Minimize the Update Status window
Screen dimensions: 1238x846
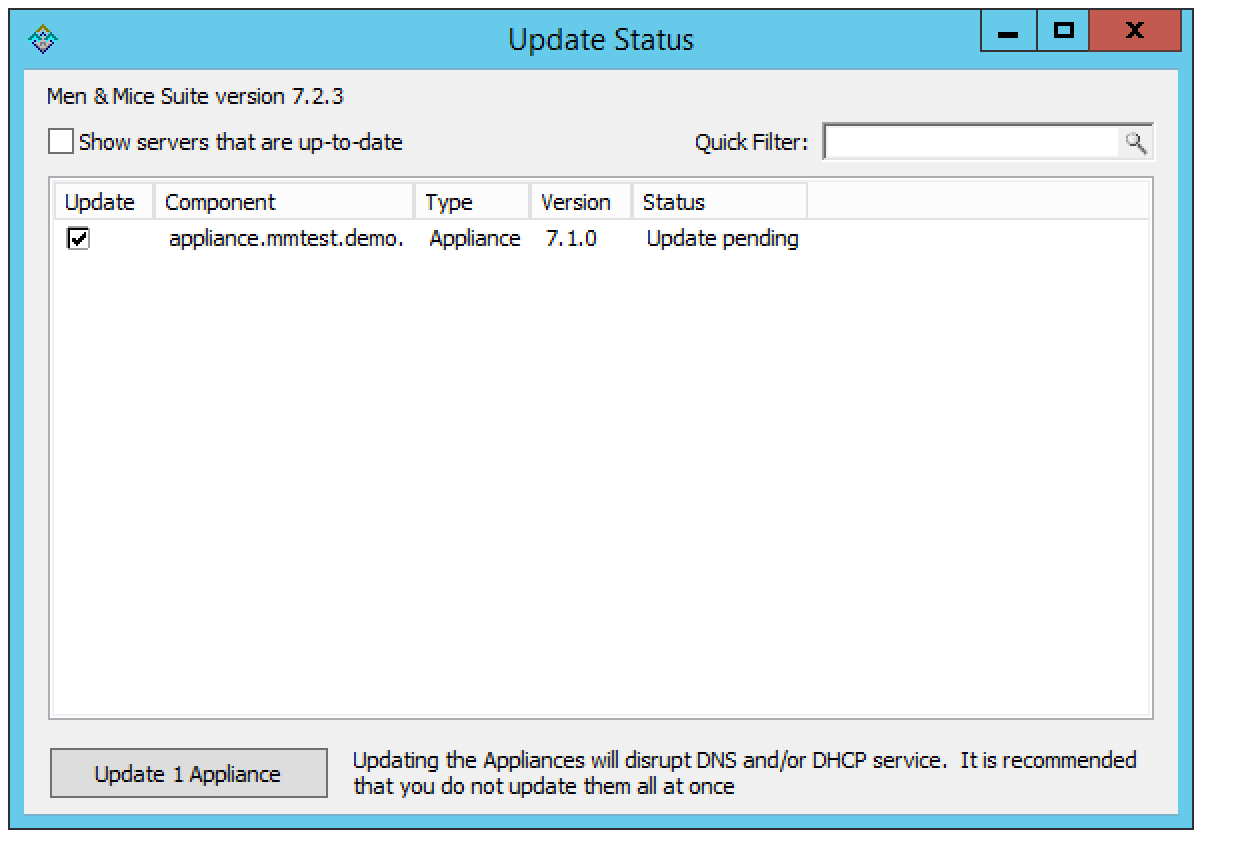coord(1009,32)
